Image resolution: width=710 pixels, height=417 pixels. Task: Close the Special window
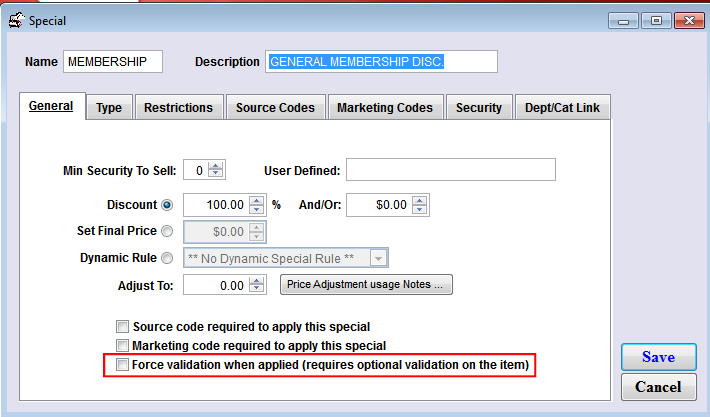[689, 21]
